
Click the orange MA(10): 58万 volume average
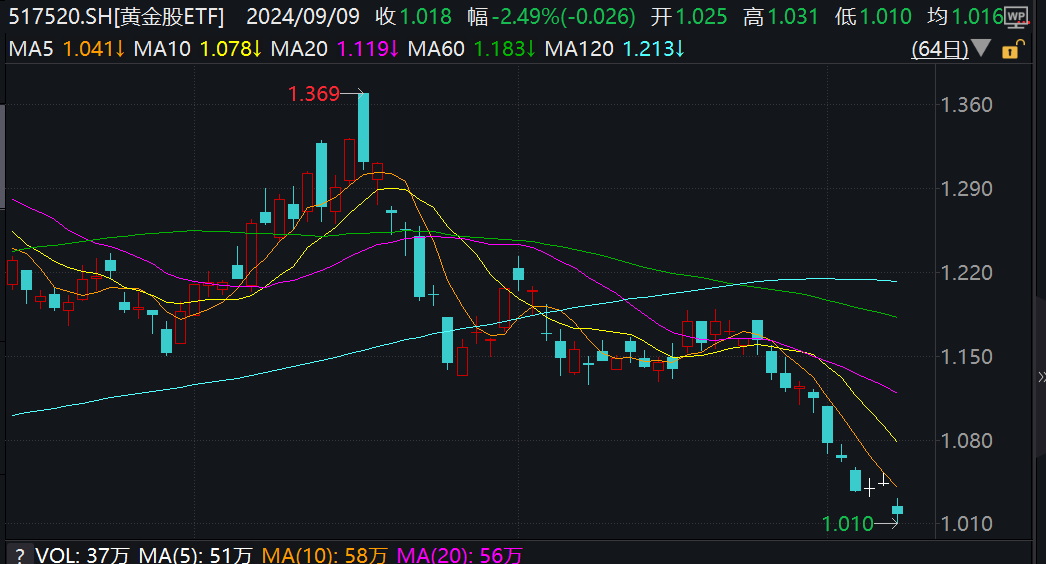tap(325, 555)
